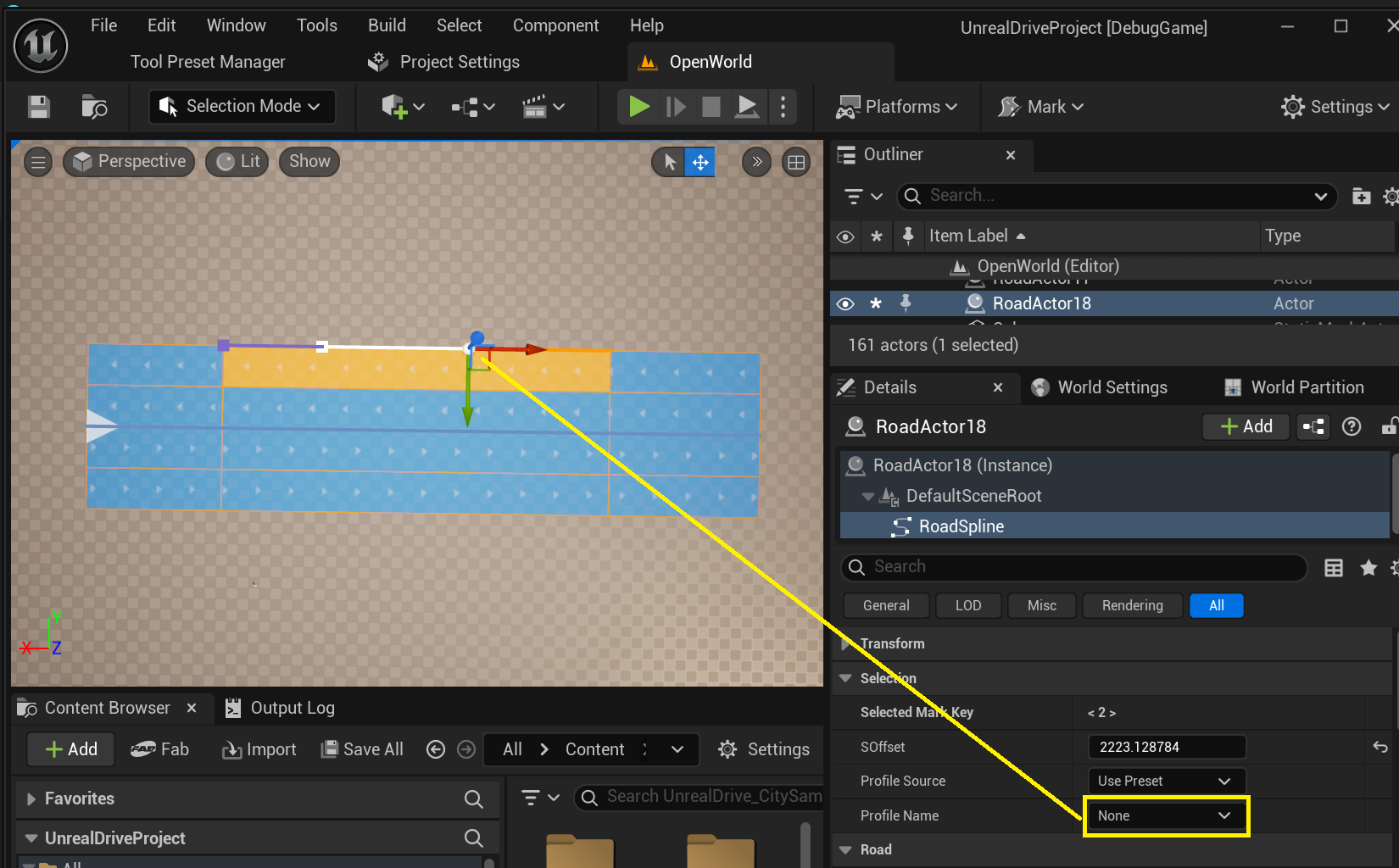Viewport: 1399px width, 868px height.
Task: Open the Blueprints toolbar menu
Action: point(473,107)
